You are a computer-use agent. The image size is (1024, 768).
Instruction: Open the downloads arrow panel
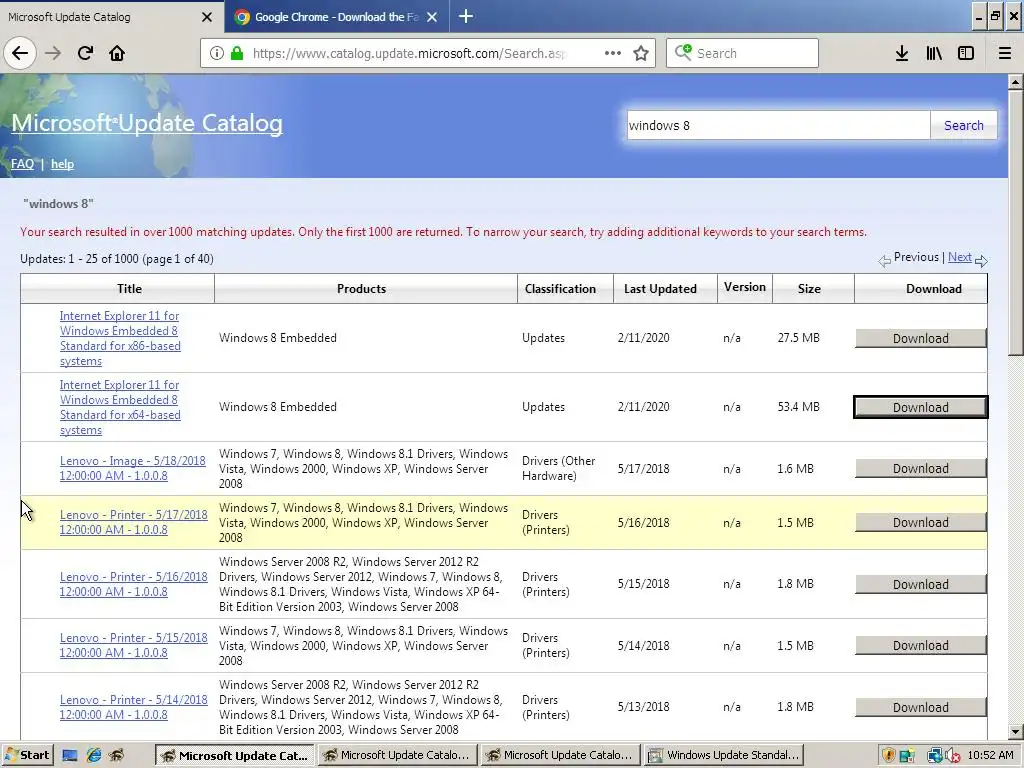click(x=902, y=53)
